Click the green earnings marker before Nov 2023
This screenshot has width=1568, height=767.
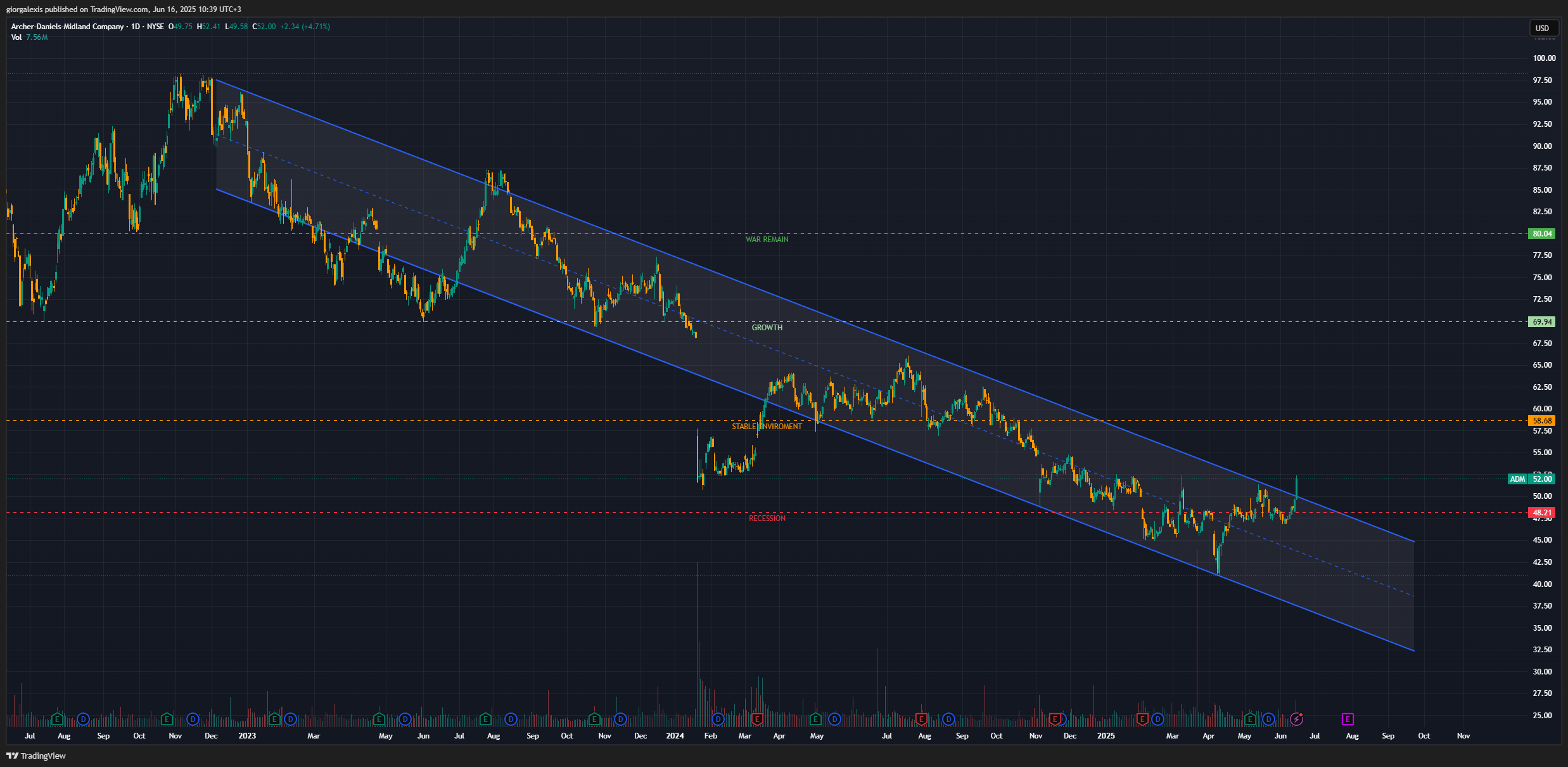point(594,719)
